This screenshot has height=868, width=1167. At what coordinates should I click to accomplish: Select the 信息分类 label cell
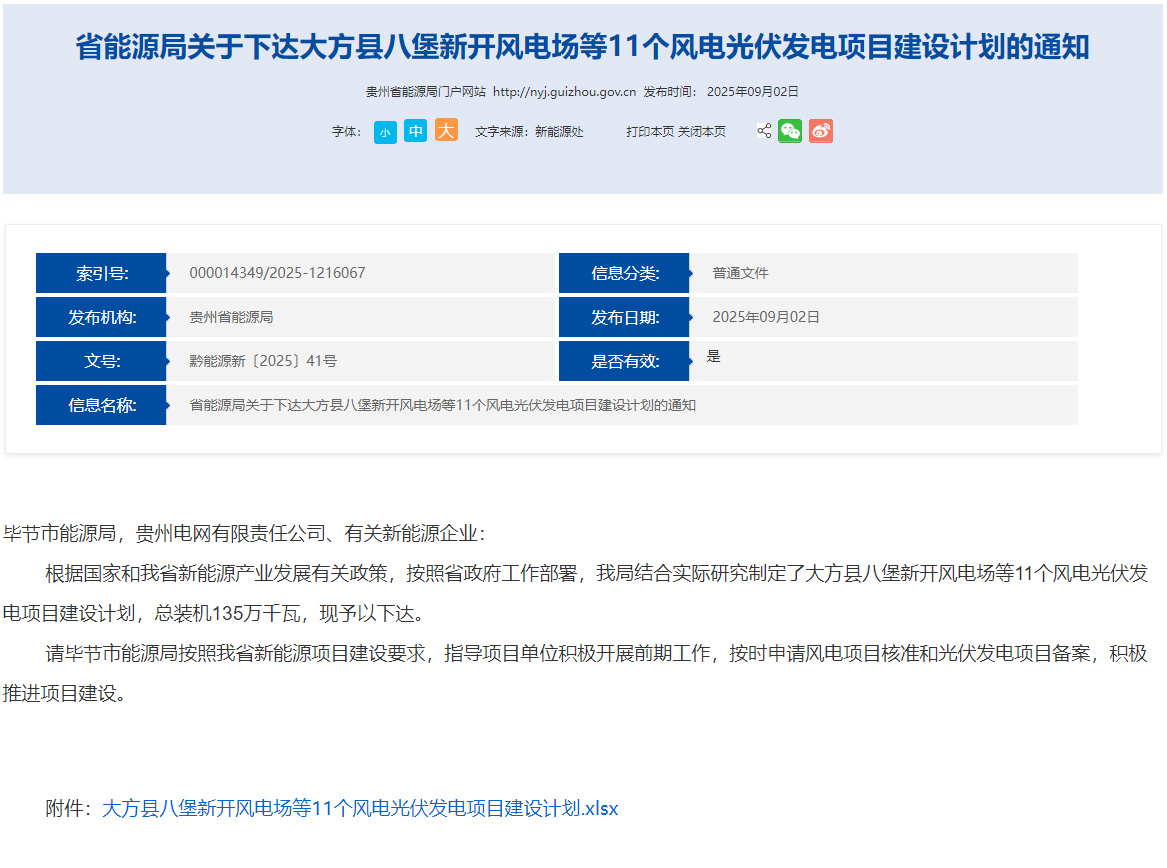624,273
